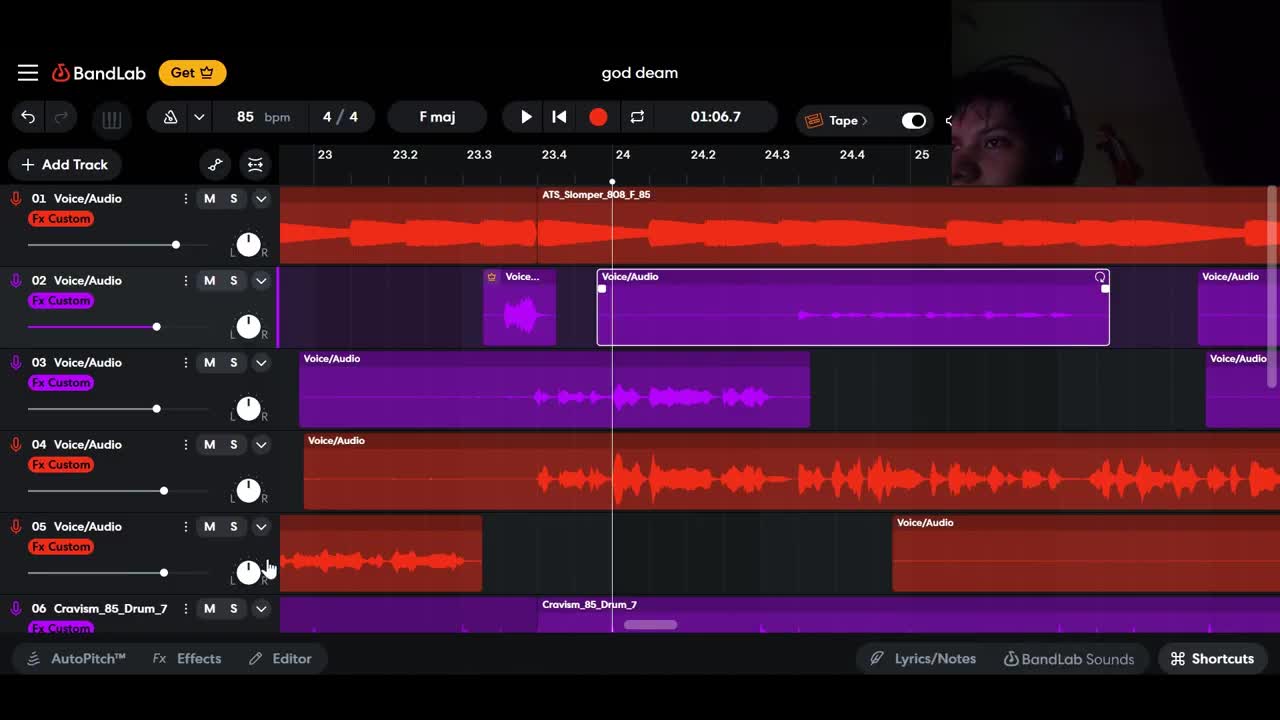Open the Tape mastering preset

click(837, 120)
